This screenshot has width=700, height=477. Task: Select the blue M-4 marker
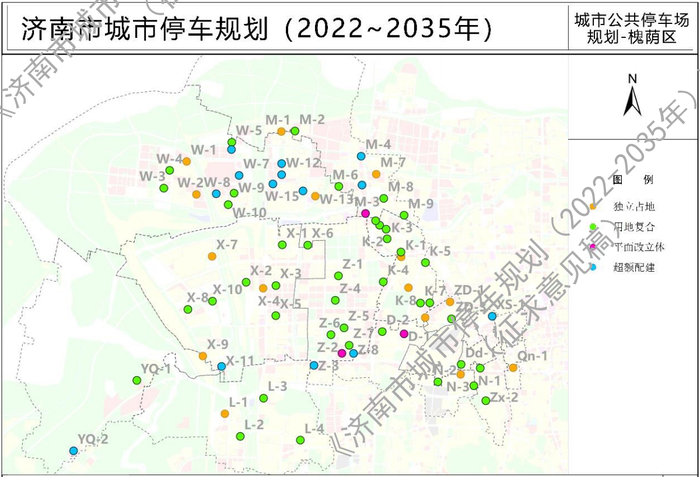[x=361, y=156]
